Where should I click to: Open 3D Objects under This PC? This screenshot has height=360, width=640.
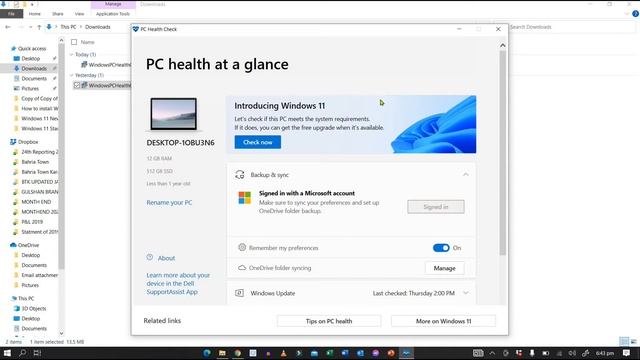33,309
